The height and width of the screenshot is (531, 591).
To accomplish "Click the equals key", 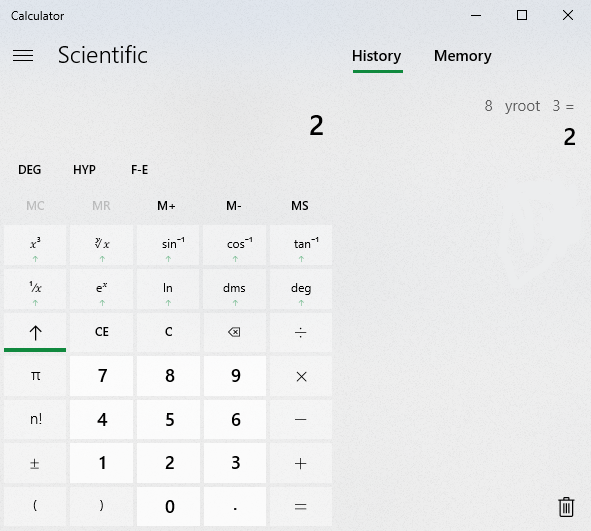I will (301, 507).
